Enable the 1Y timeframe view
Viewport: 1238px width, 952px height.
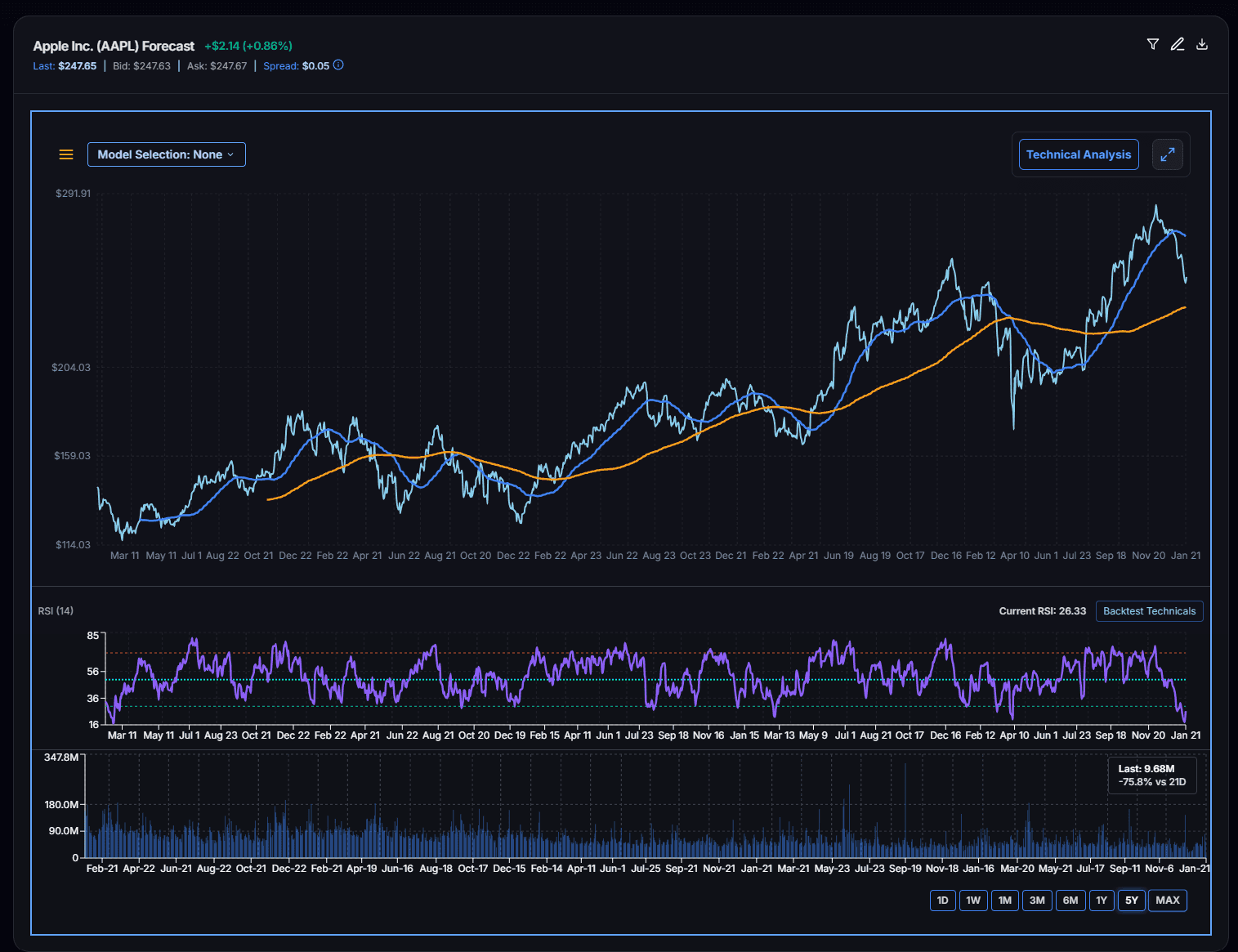pos(1101,900)
